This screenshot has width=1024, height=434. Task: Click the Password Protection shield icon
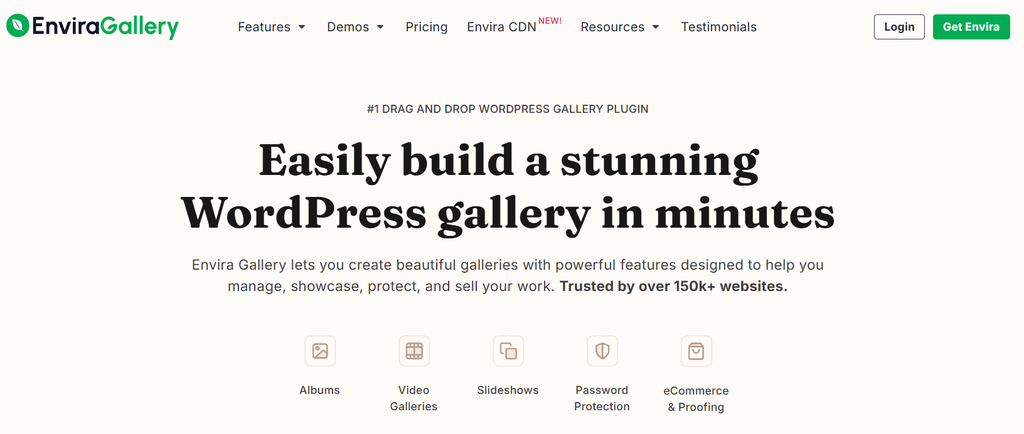tap(602, 351)
